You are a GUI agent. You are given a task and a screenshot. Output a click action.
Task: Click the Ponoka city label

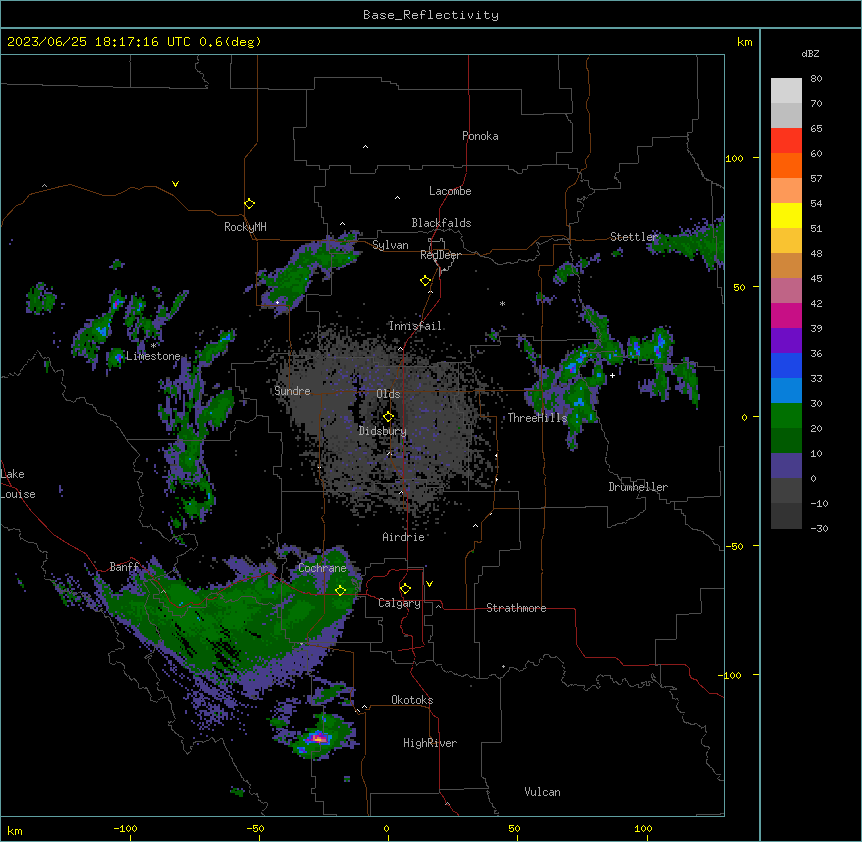[480, 136]
